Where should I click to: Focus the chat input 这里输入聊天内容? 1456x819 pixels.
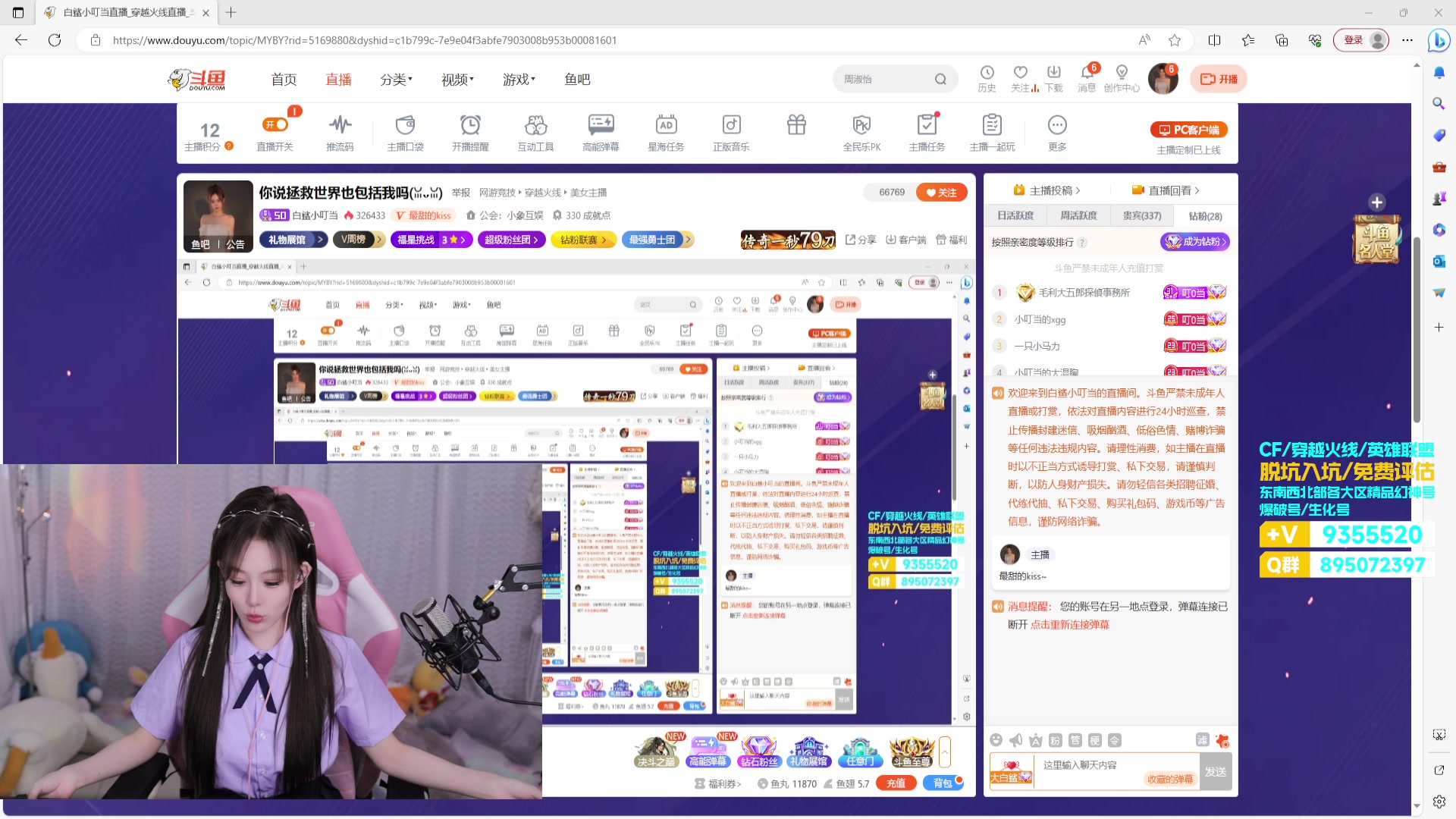pos(1115,771)
